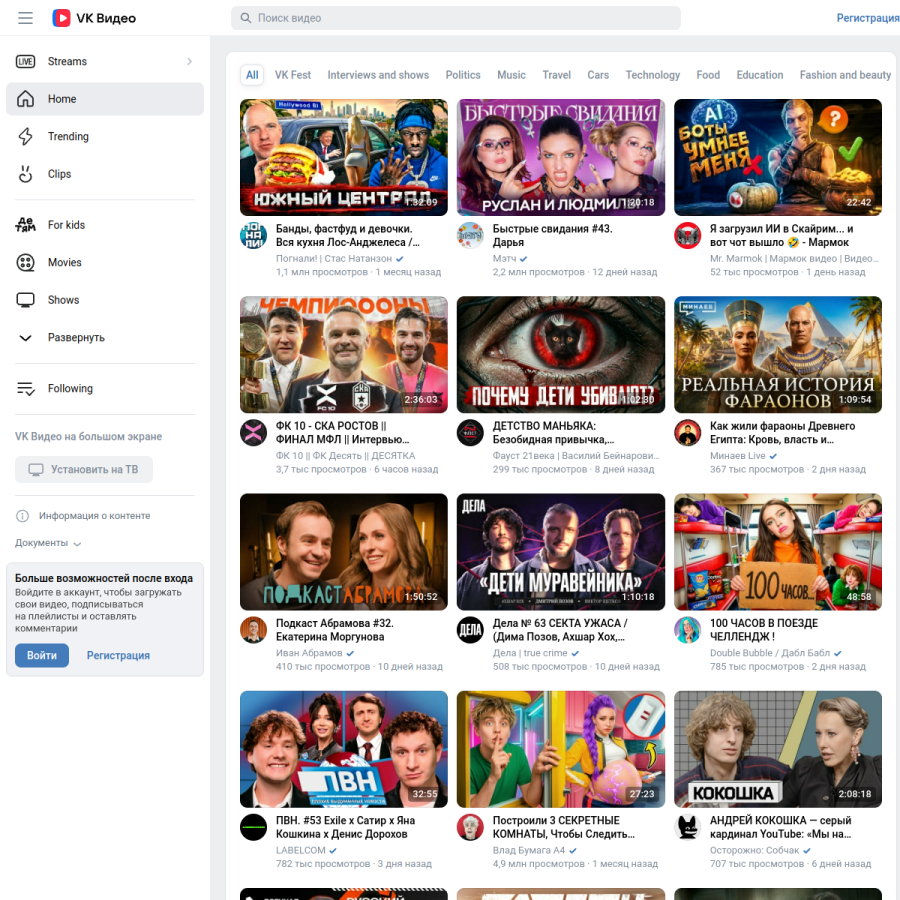The width and height of the screenshot is (900, 900).
Task: Open Иван Абрамов channel avatar
Action: tap(253, 630)
